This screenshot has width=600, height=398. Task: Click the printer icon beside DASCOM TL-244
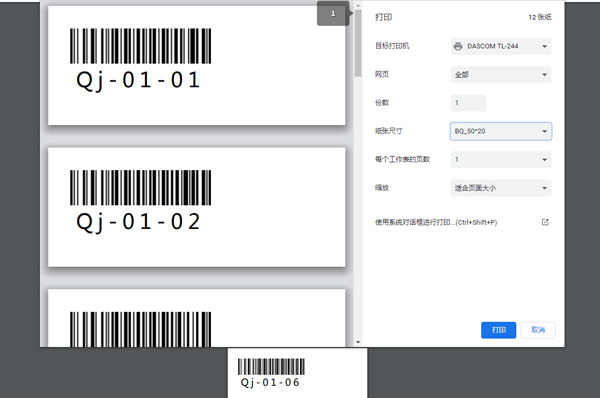[x=458, y=46]
